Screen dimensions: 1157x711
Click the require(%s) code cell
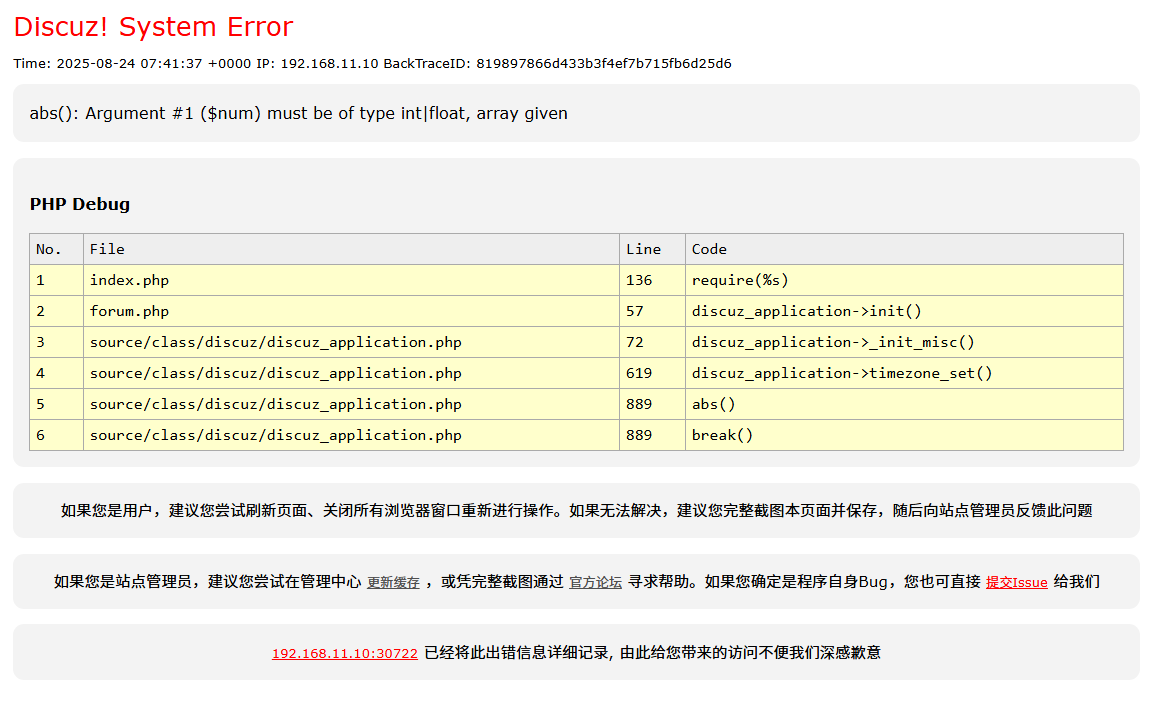[905, 280]
